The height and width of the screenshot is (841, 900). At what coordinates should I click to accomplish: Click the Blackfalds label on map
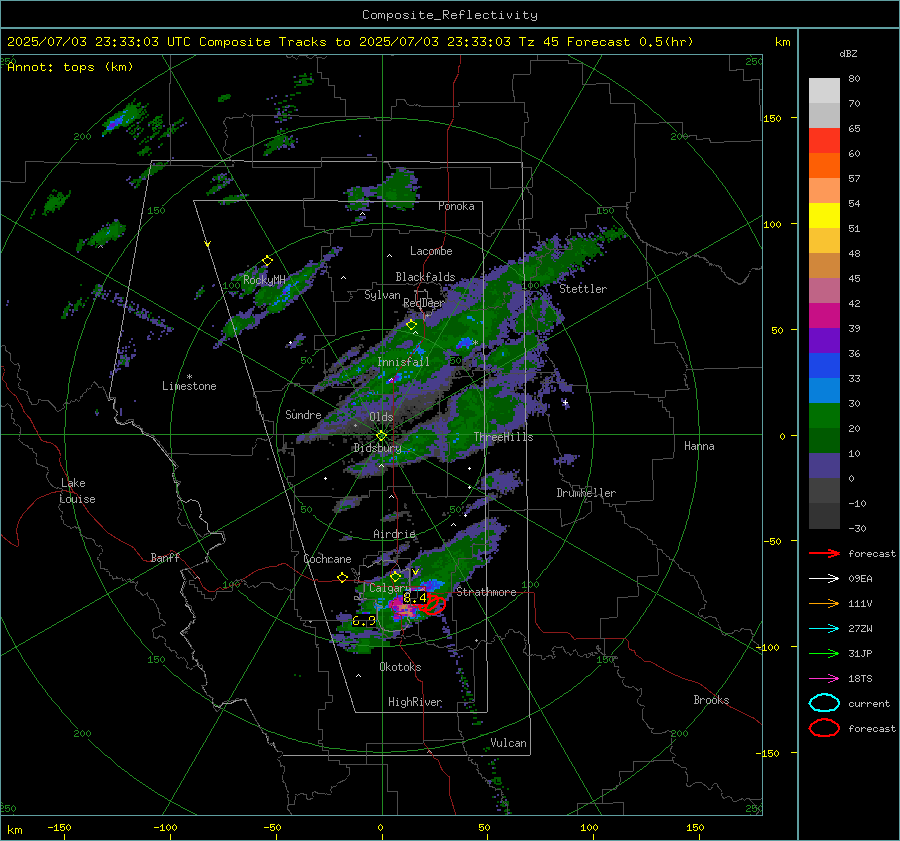click(425, 277)
